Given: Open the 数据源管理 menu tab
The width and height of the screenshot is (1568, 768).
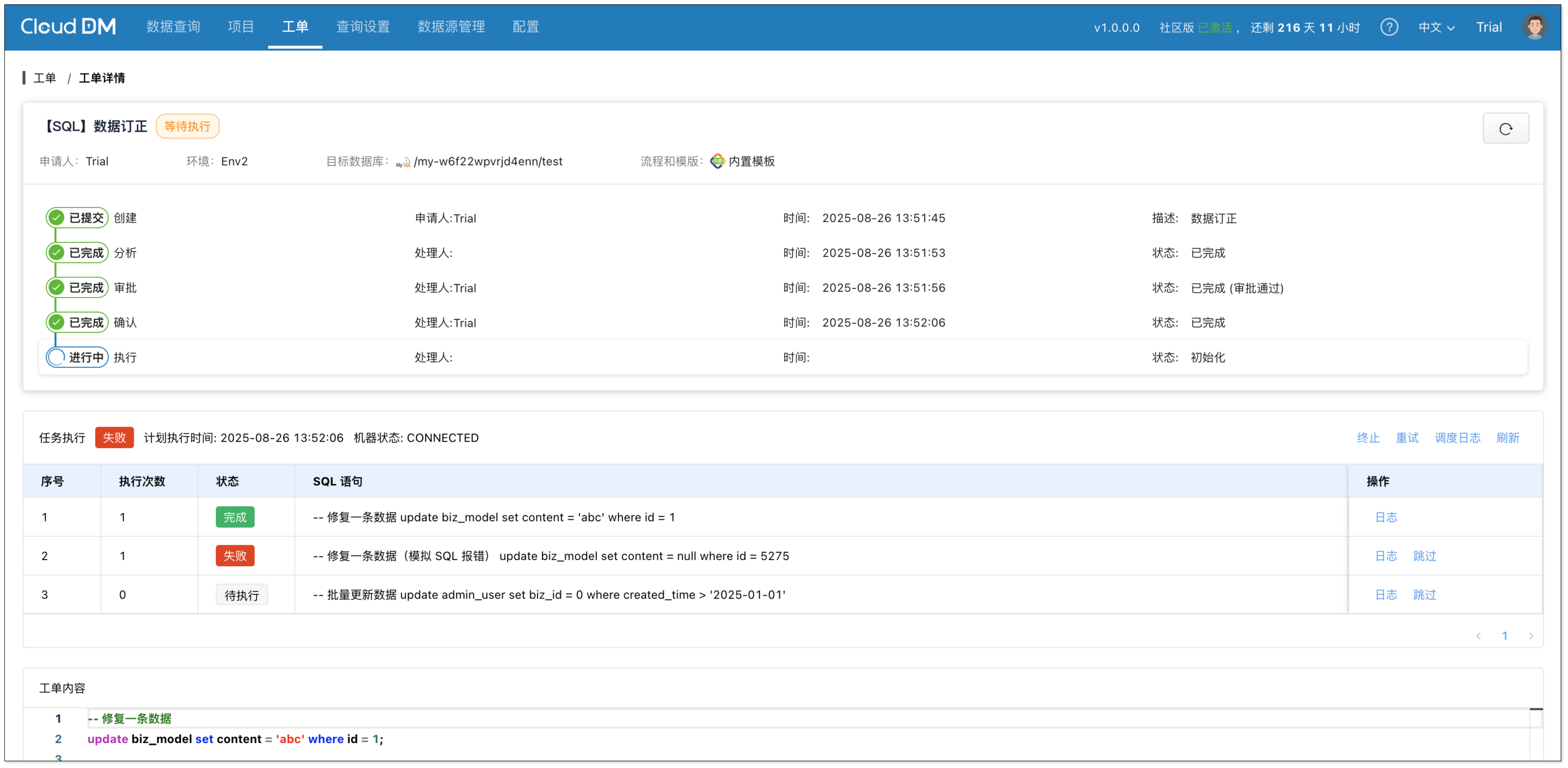Looking at the screenshot, I should (451, 27).
